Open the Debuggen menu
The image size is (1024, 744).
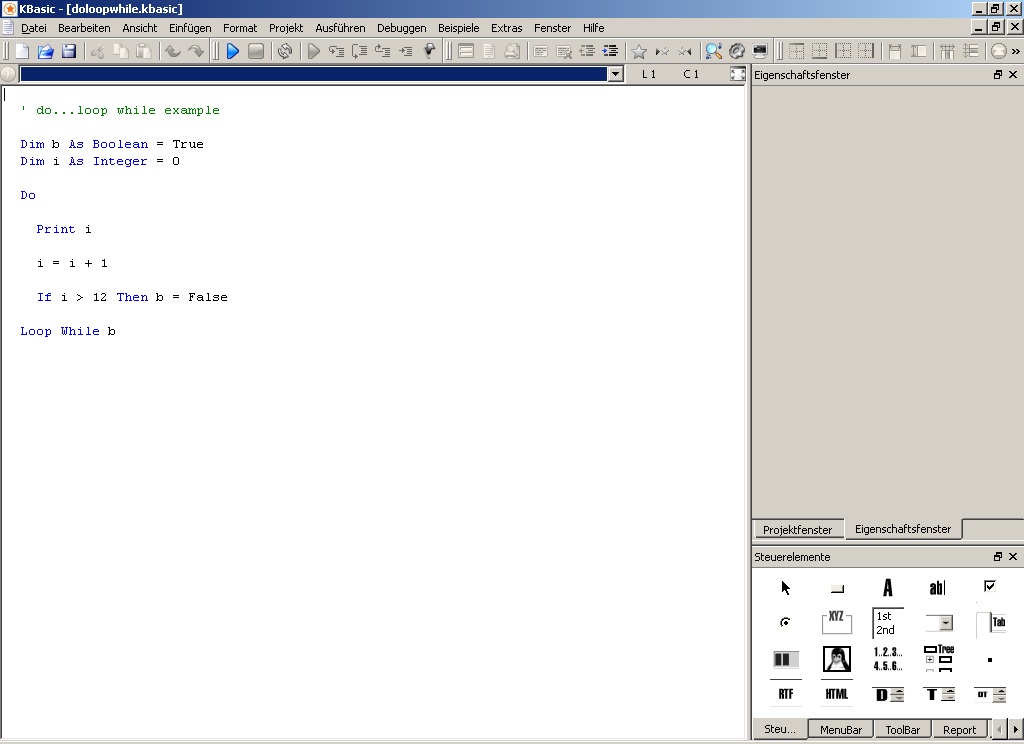click(401, 28)
